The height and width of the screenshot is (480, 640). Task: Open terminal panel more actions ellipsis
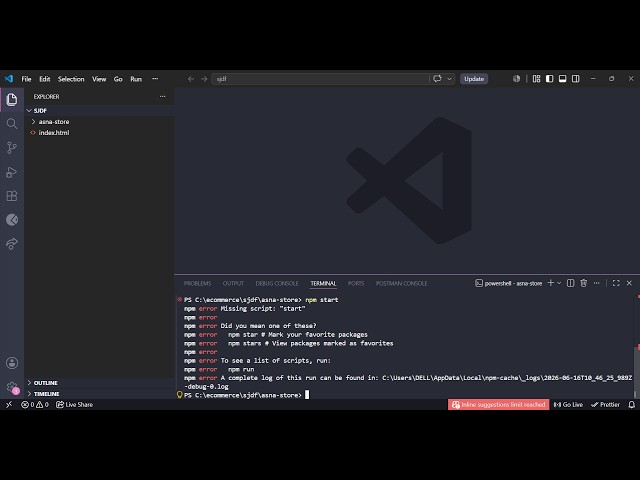point(597,283)
